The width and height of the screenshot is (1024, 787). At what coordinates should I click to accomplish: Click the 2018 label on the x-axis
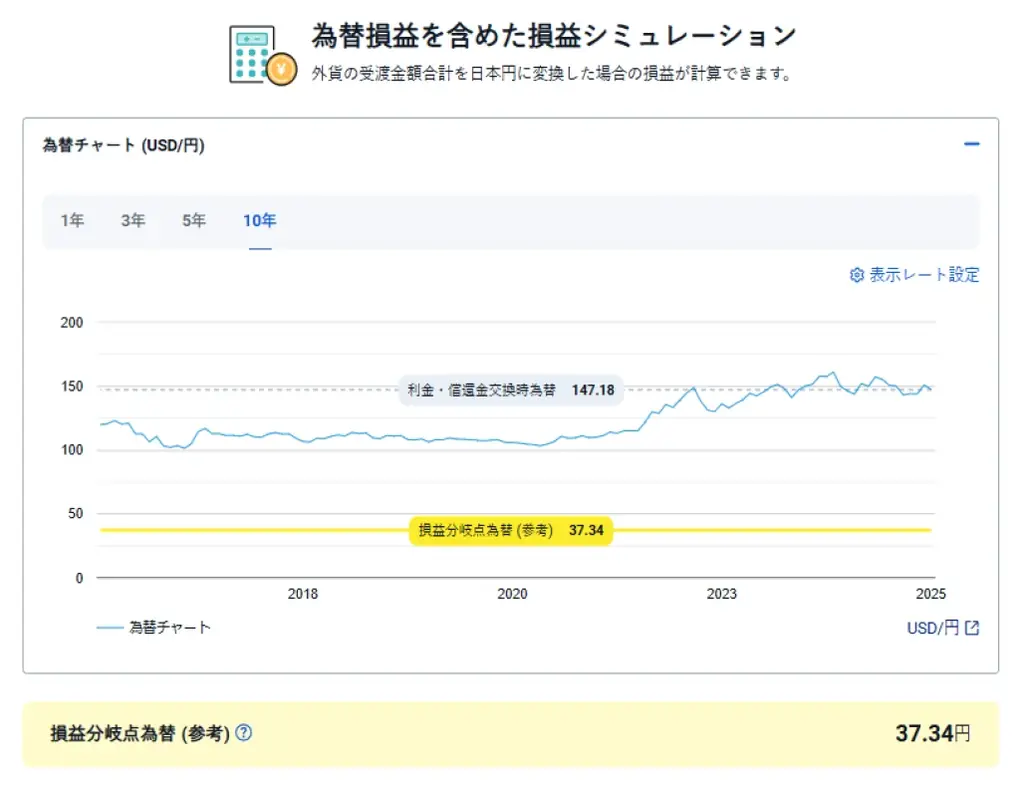click(x=302, y=594)
